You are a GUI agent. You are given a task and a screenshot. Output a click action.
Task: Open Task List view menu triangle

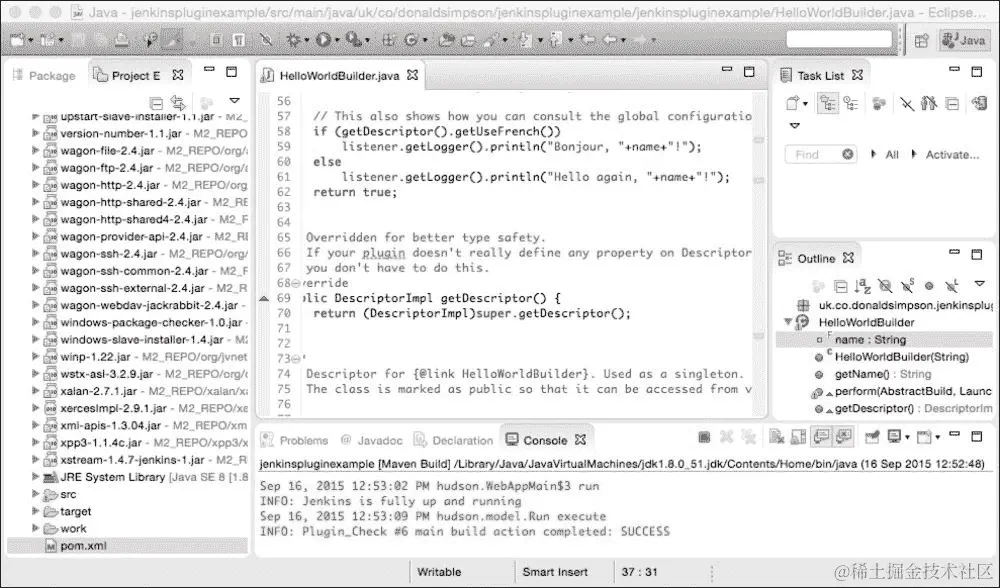(795, 126)
